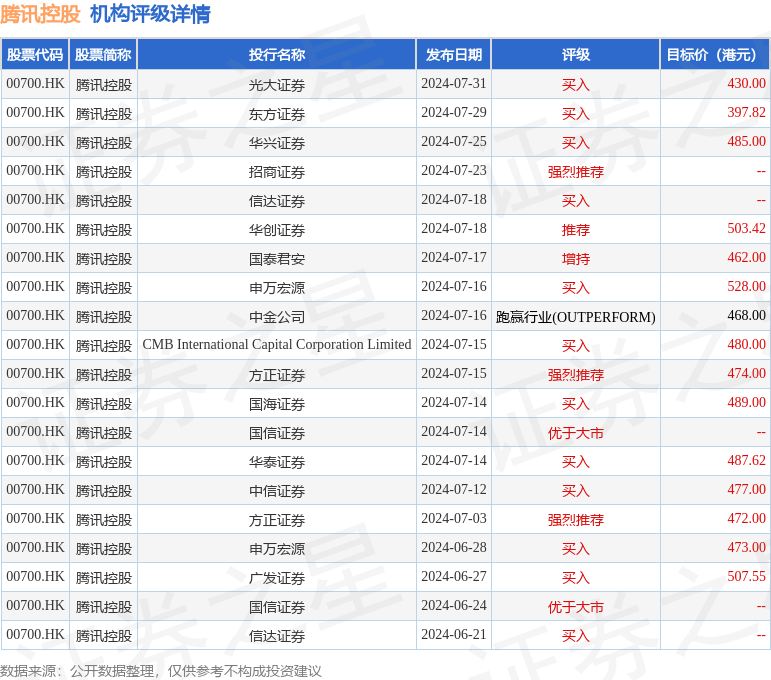Screen dimensions: 771x680
Task: Click target price 528.00
Action: [746, 287]
